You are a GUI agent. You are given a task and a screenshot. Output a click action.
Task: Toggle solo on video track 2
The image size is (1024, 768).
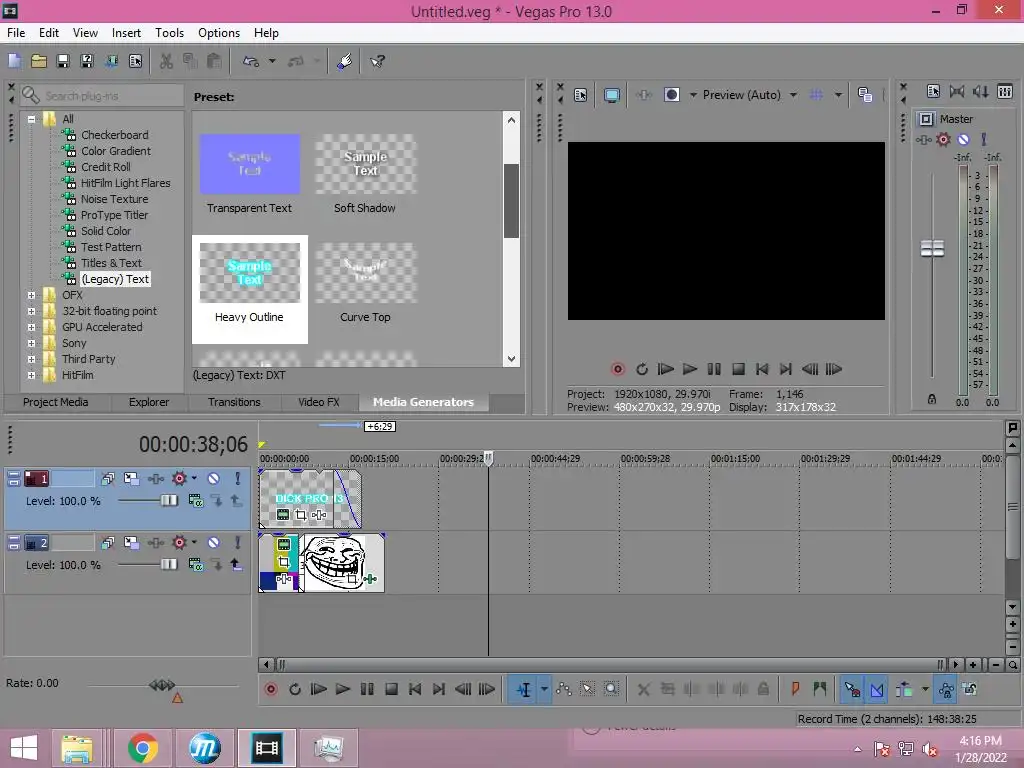pyautogui.click(x=238, y=543)
